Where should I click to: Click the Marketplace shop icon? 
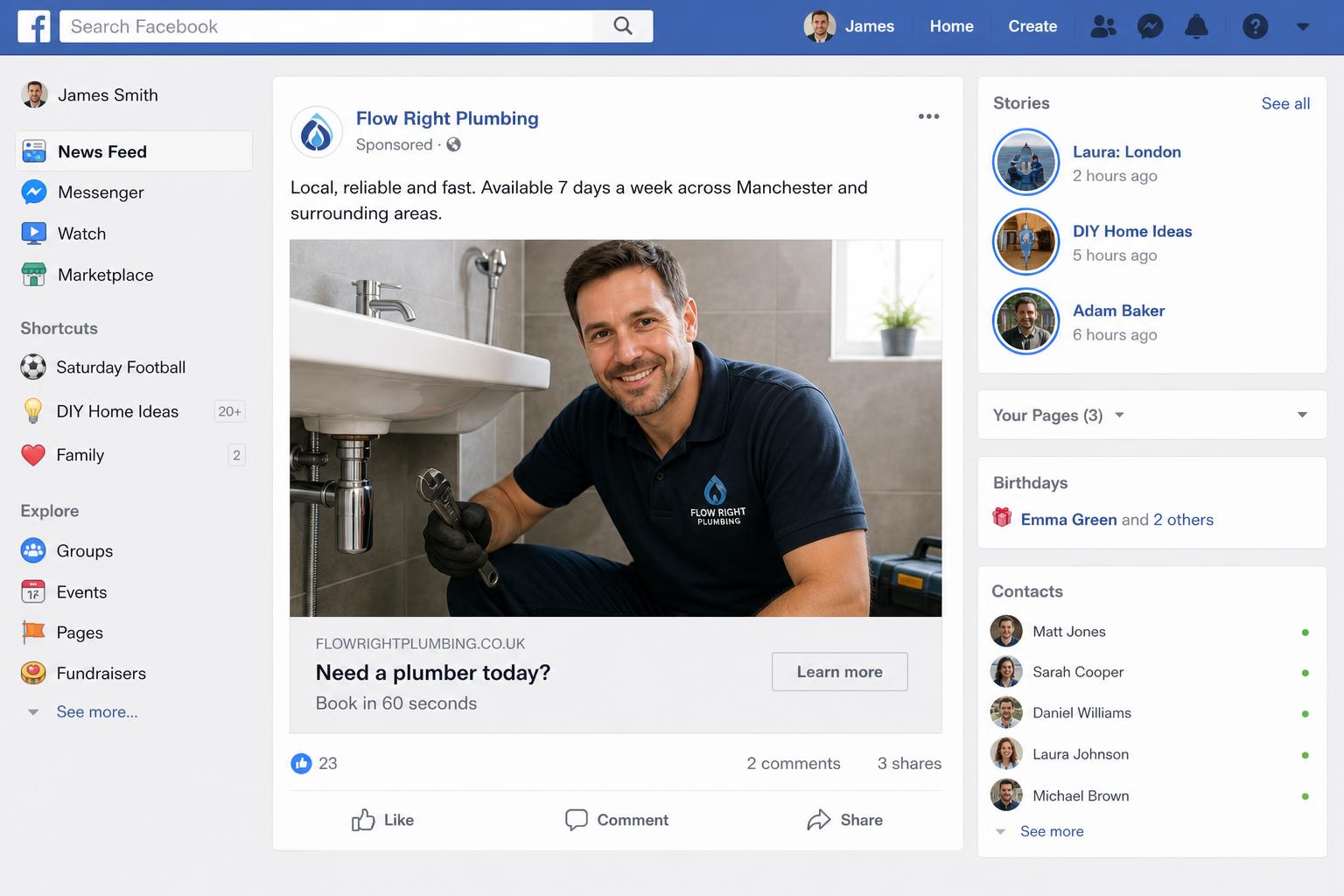[34, 275]
